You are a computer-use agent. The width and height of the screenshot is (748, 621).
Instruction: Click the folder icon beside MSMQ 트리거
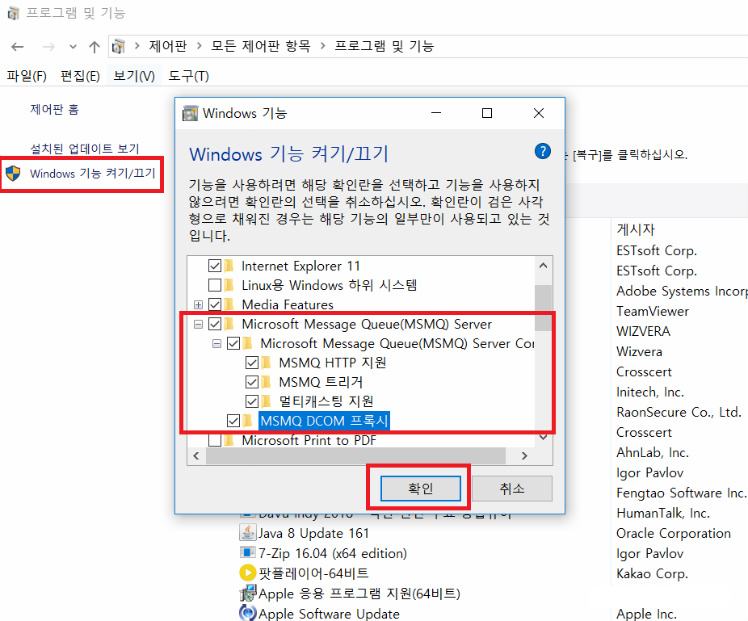[x=267, y=382]
